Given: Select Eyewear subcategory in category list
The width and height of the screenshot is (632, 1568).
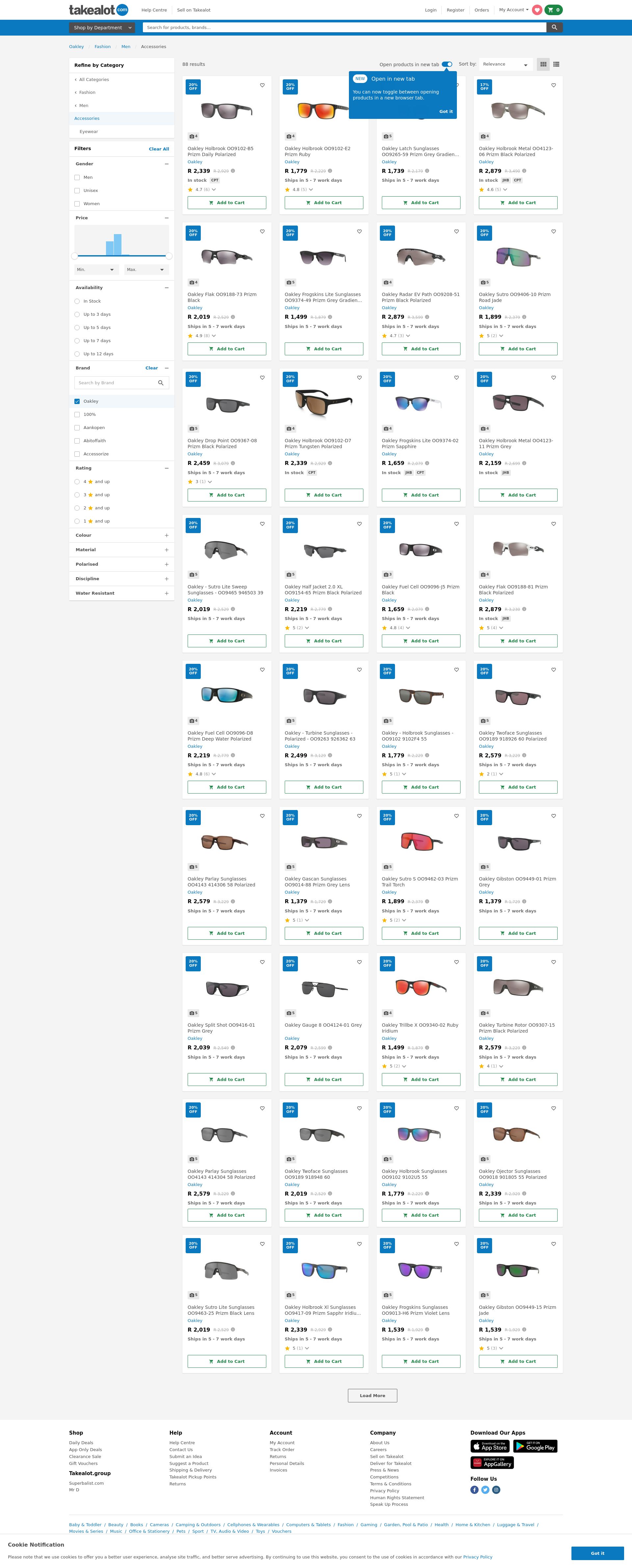Looking at the screenshot, I should pyautogui.click(x=89, y=131).
